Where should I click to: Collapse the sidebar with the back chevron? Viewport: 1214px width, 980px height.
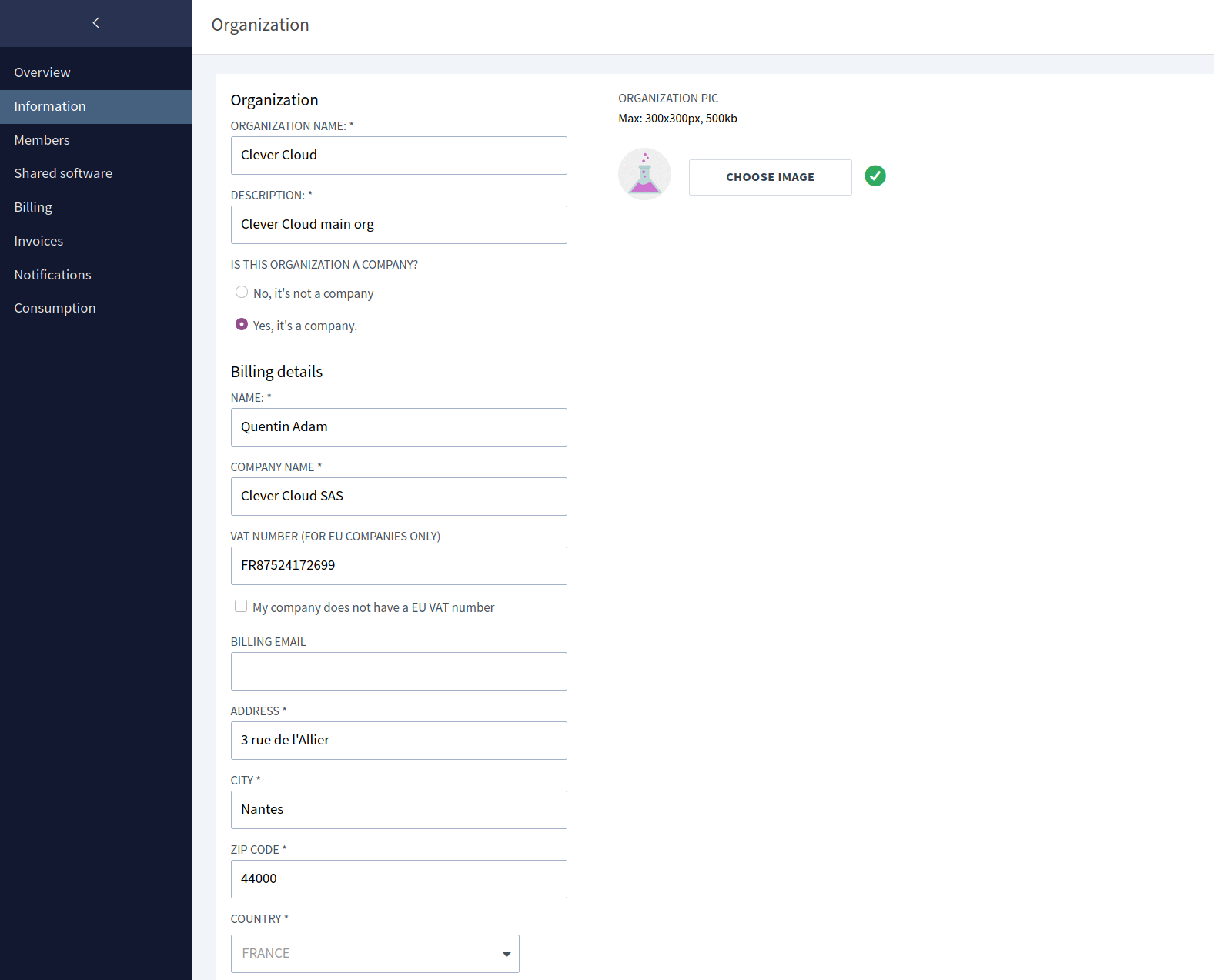(x=96, y=23)
